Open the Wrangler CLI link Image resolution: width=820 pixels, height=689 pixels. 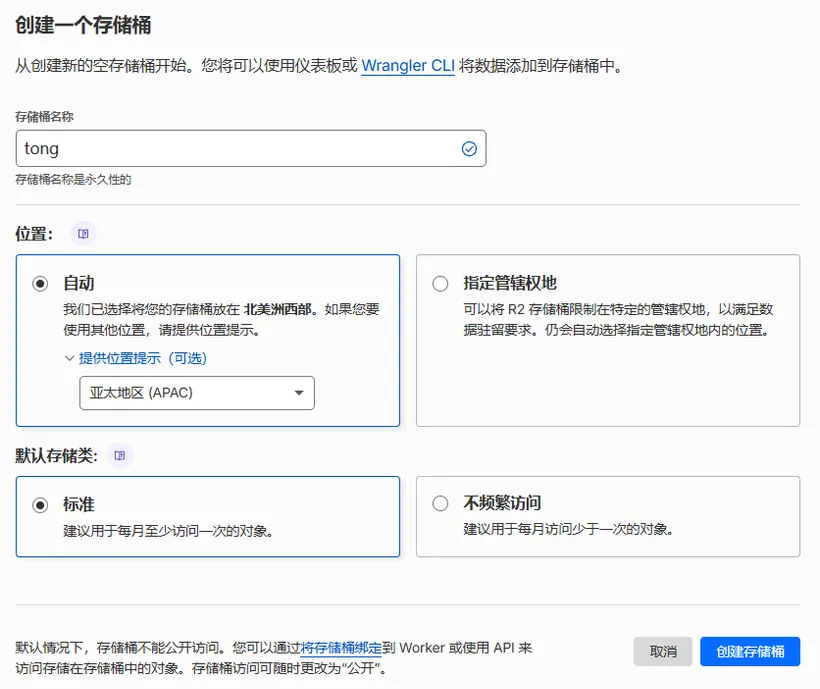click(x=408, y=66)
